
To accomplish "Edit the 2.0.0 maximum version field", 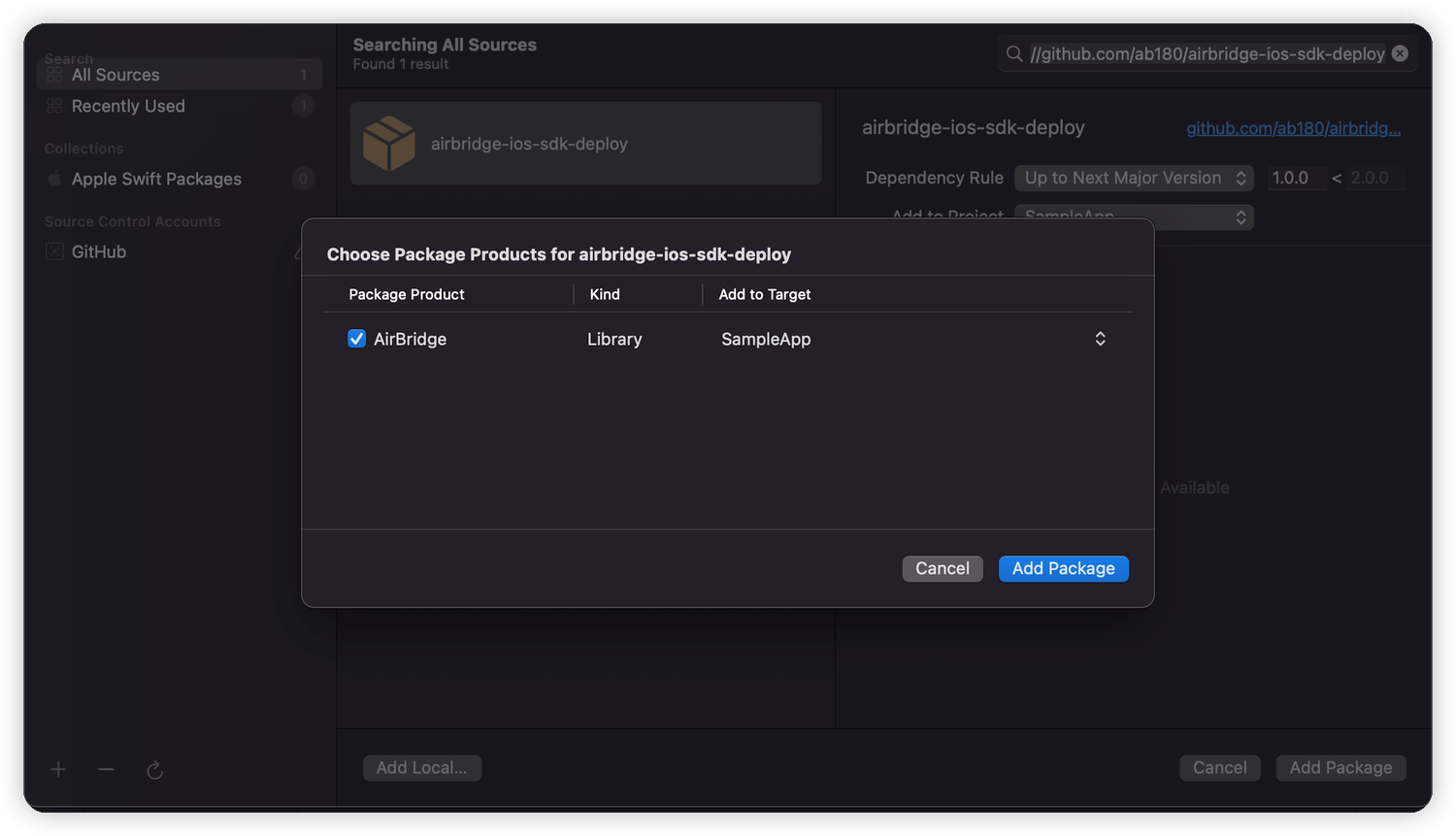I will (1374, 178).
